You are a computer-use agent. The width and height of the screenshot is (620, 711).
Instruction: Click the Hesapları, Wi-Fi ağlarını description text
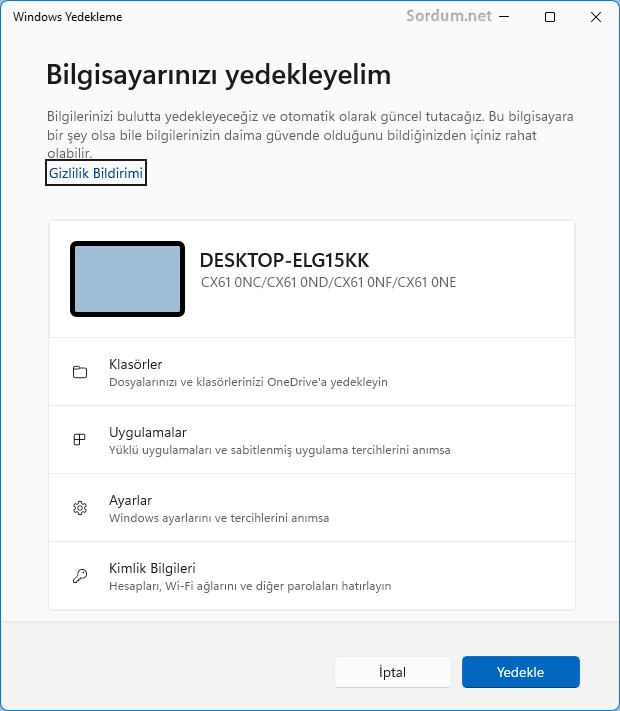[250, 586]
